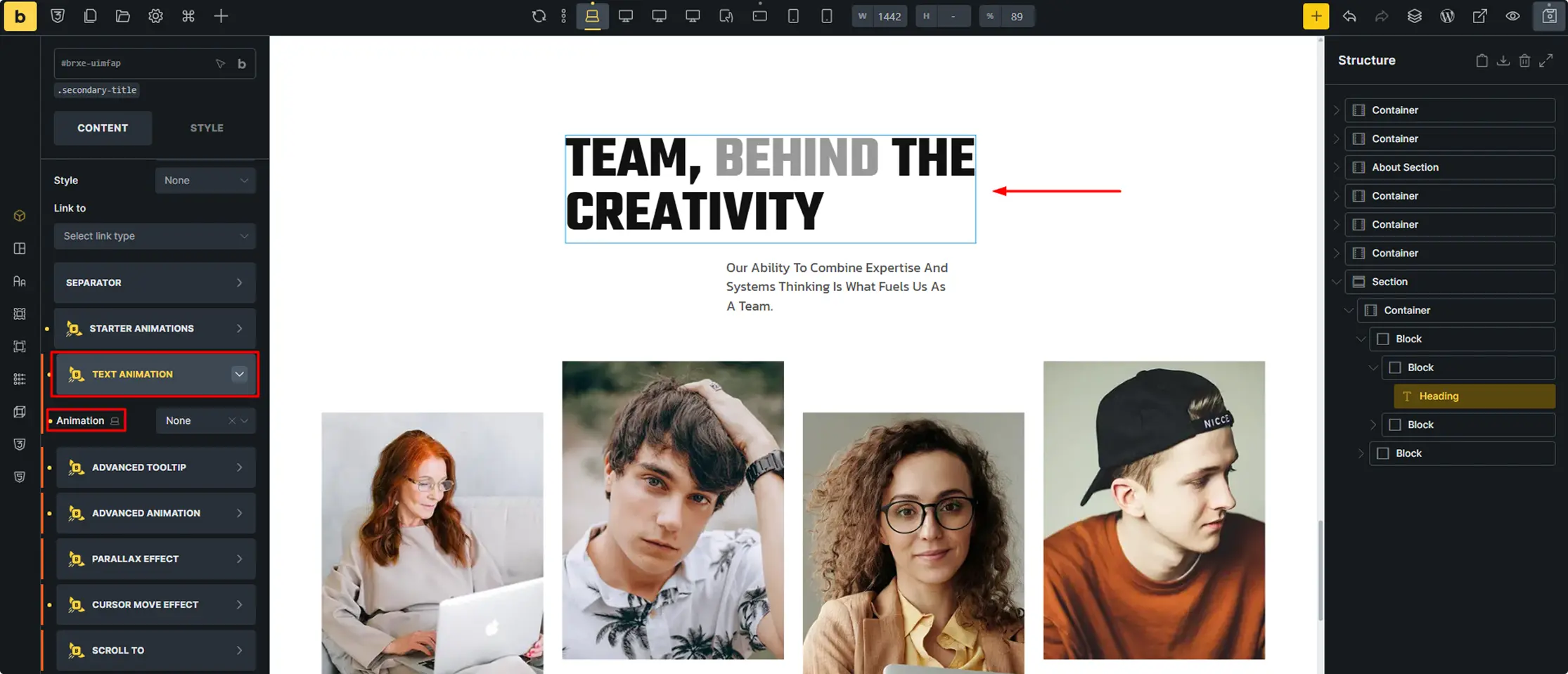Open the Select link type dropdown
The height and width of the screenshot is (674, 1568).
pos(155,236)
